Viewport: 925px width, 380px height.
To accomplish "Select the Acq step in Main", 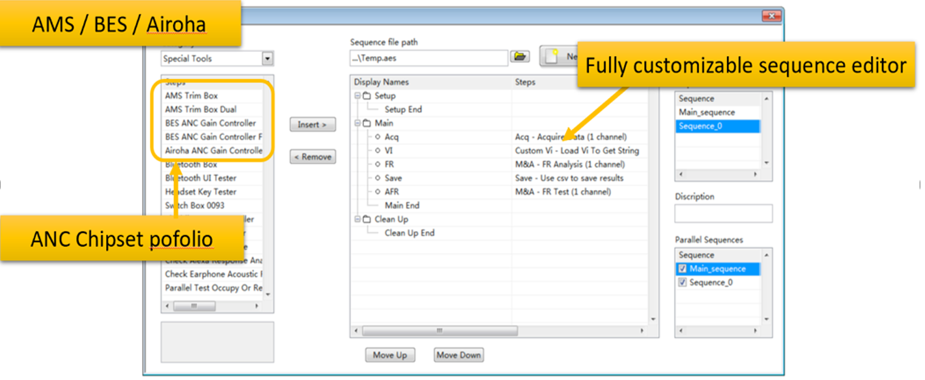I will tap(392, 137).
